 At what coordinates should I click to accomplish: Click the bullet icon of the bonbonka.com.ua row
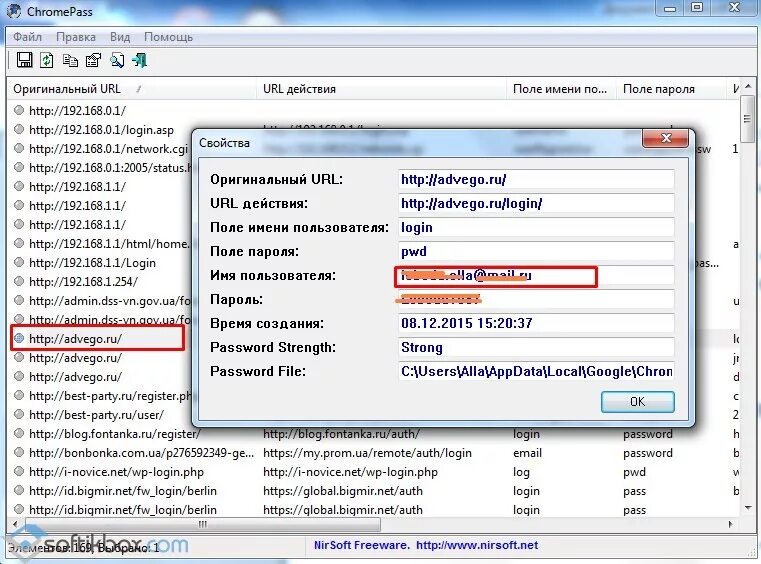click(19, 452)
